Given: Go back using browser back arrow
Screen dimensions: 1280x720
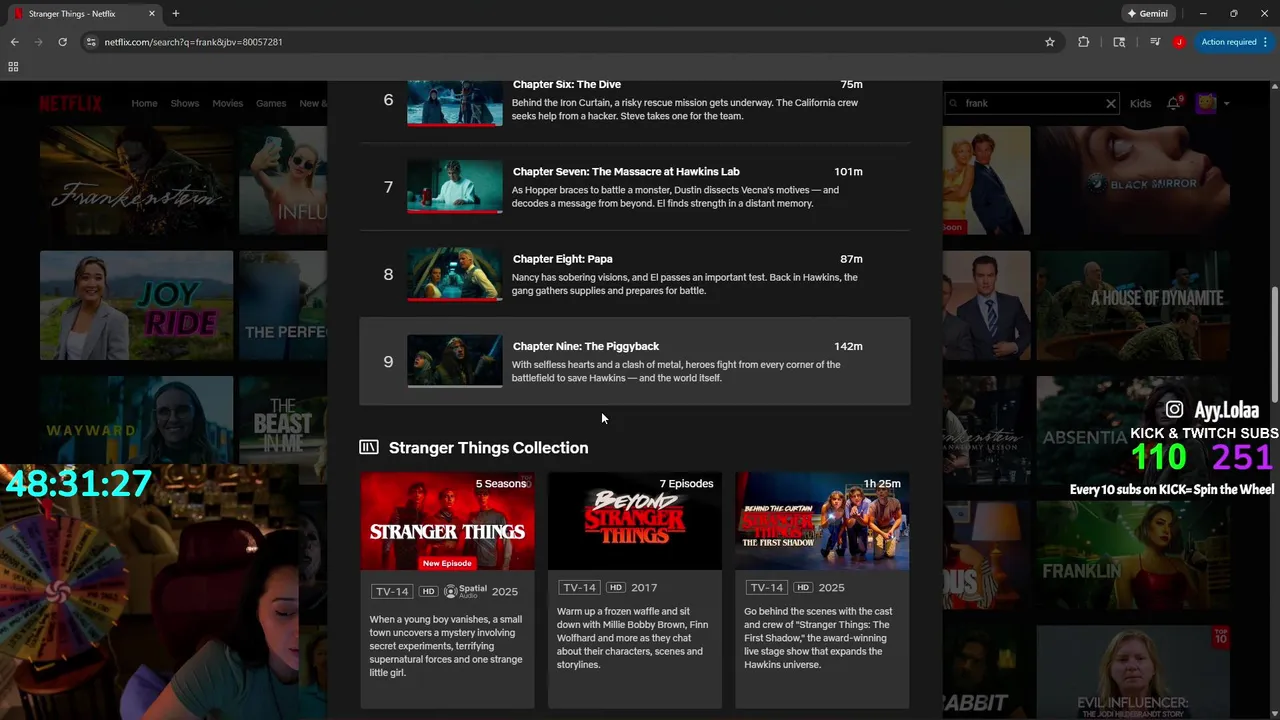Looking at the screenshot, I should (14, 42).
